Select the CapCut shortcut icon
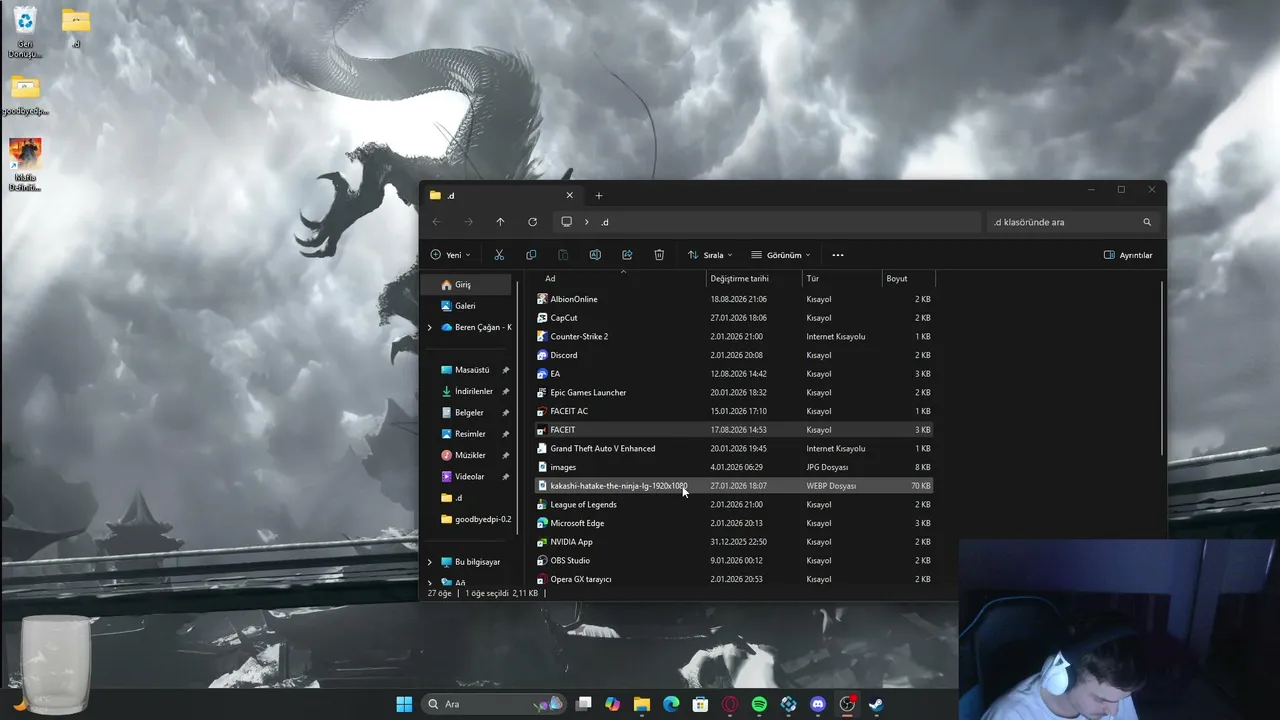The height and width of the screenshot is (720, 1280). click(x=542, y=318)
